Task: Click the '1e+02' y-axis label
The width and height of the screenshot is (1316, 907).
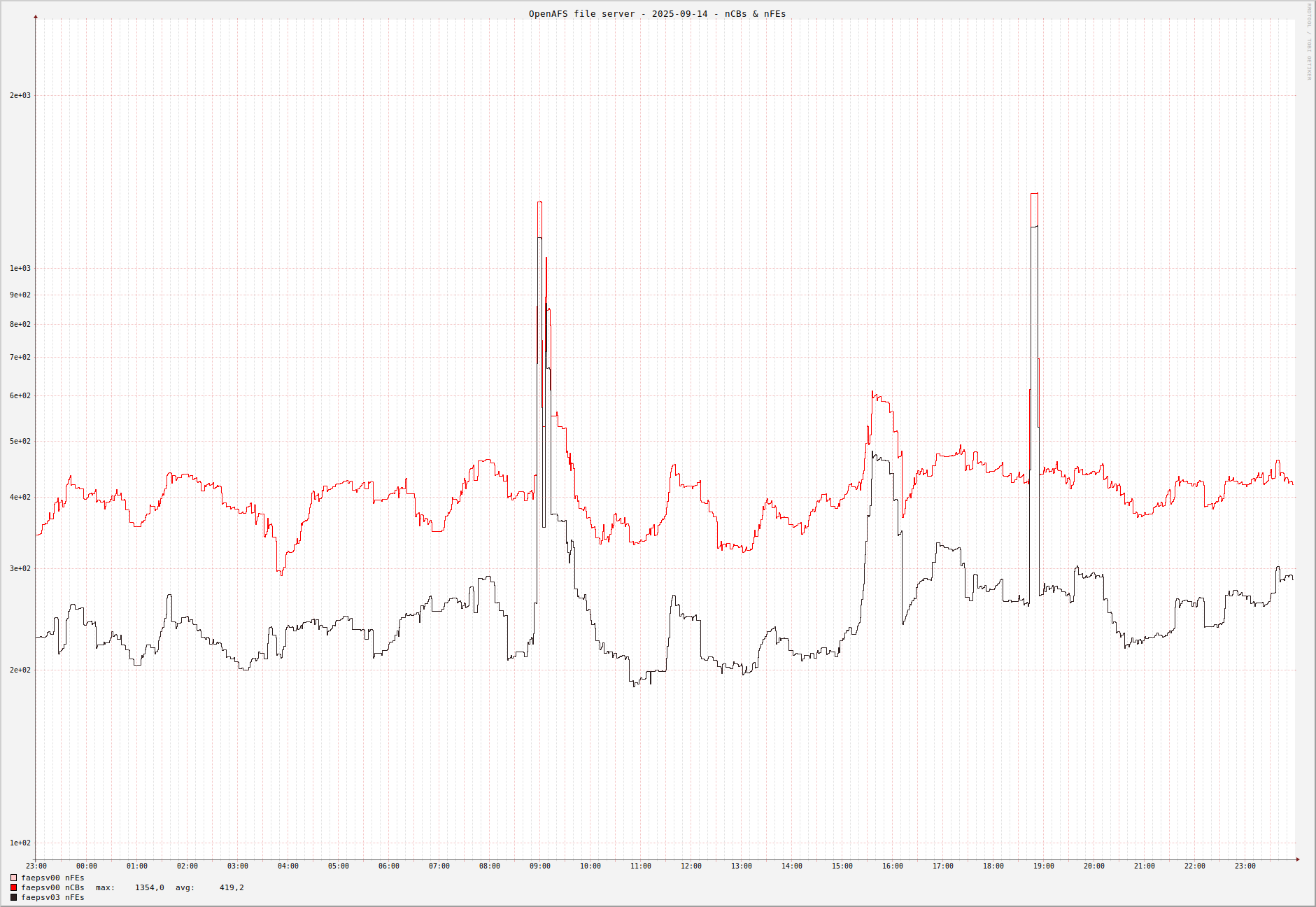Action: click(x=20, y=843)
